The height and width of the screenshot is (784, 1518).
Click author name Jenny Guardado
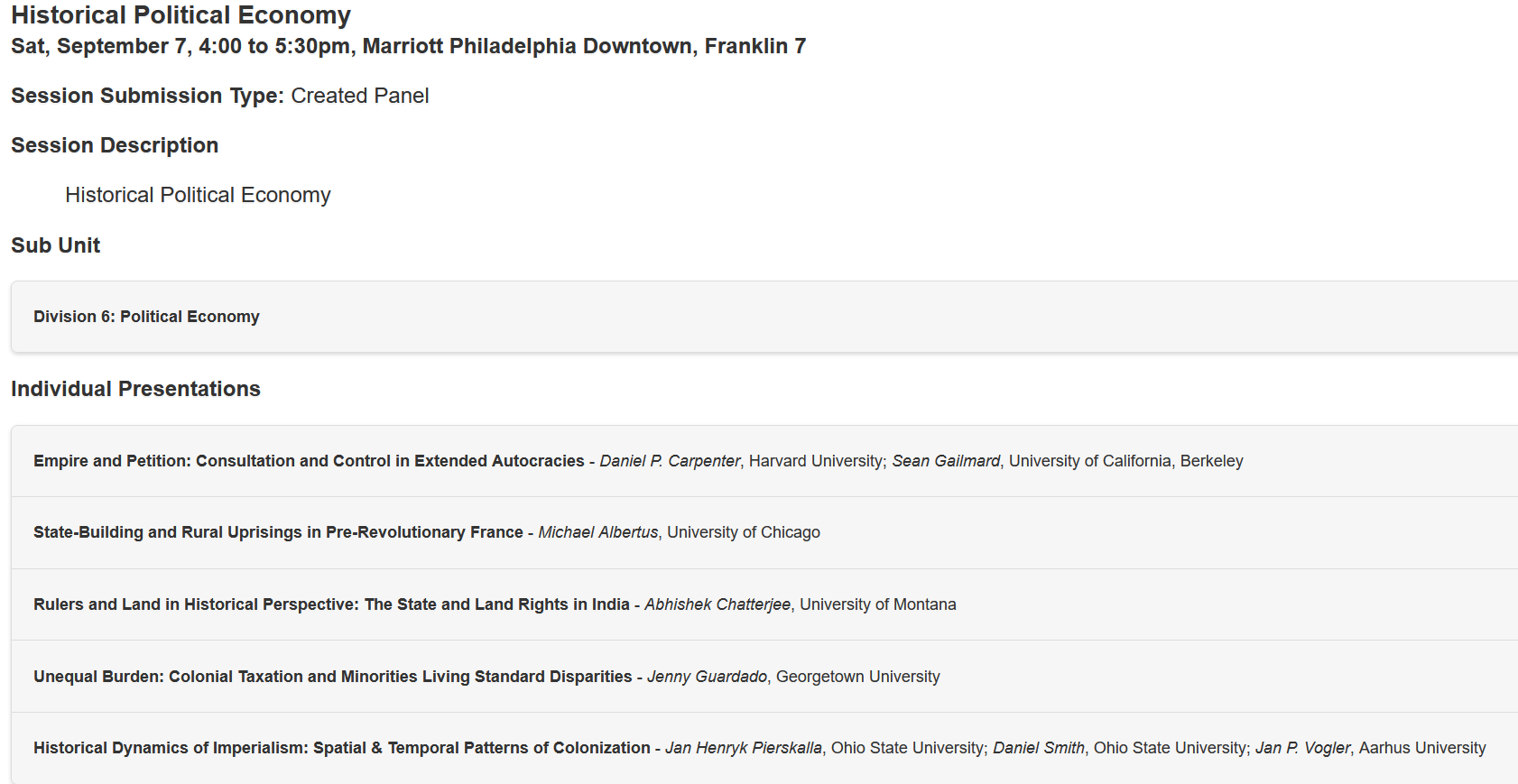[707, 677]
